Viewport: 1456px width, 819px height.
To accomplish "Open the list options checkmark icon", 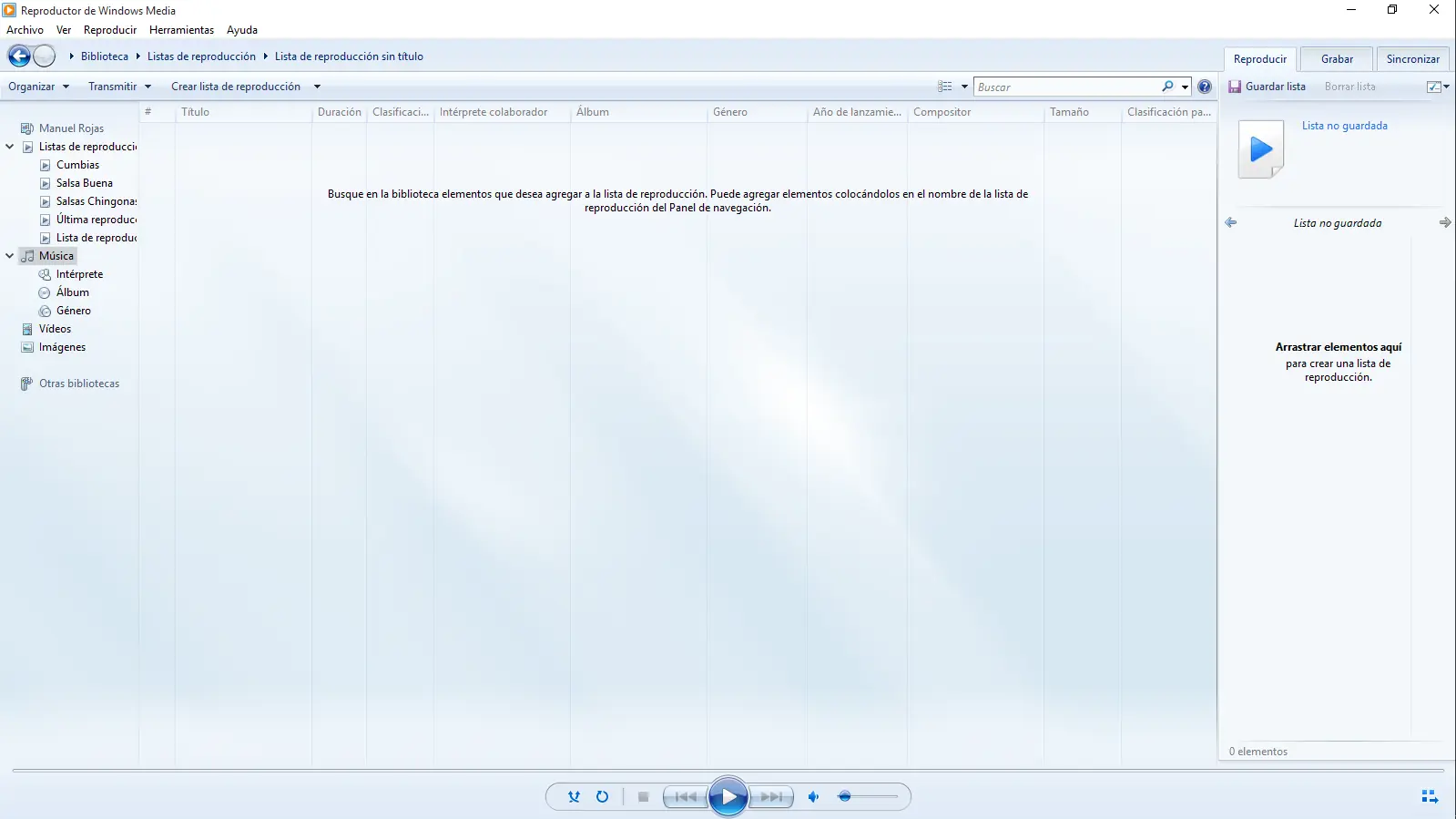I will 1434,87.
